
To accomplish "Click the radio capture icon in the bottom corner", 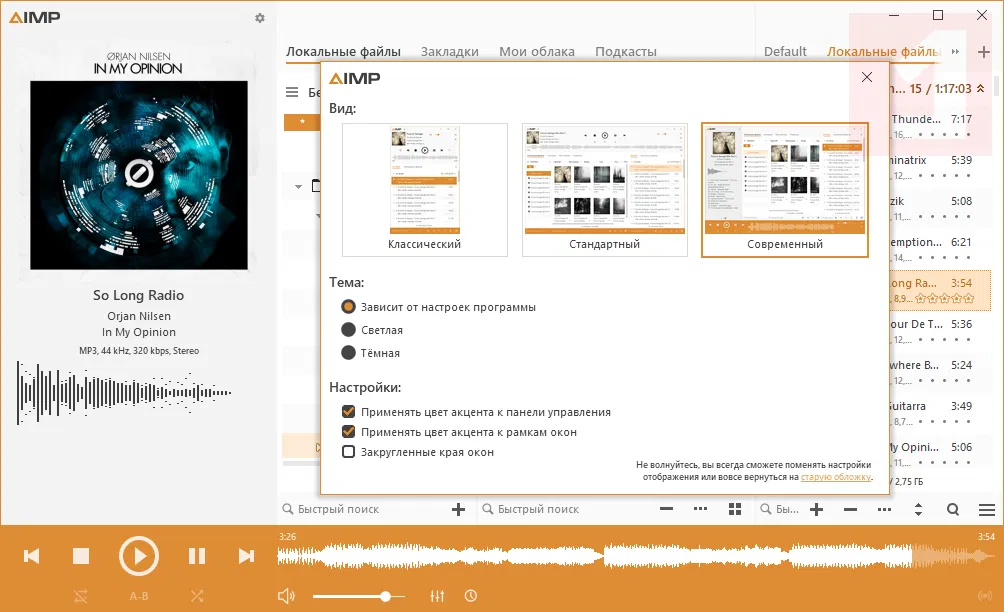I will pyautogui.click(x=985, y=596).
